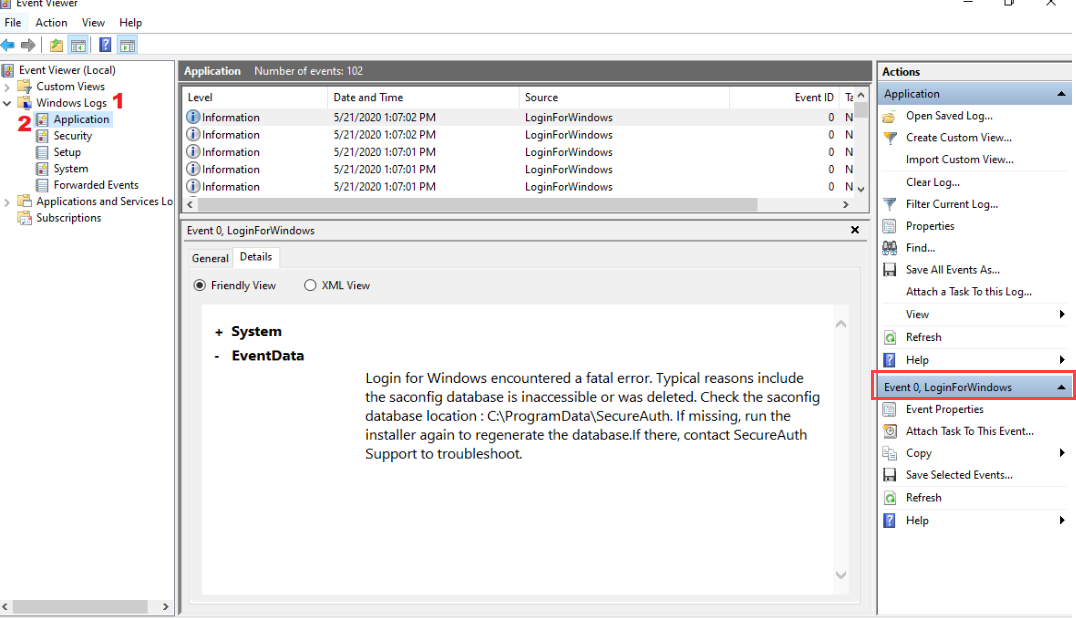Click the Back arrow toolbar icon

click(x=9, y=45)
